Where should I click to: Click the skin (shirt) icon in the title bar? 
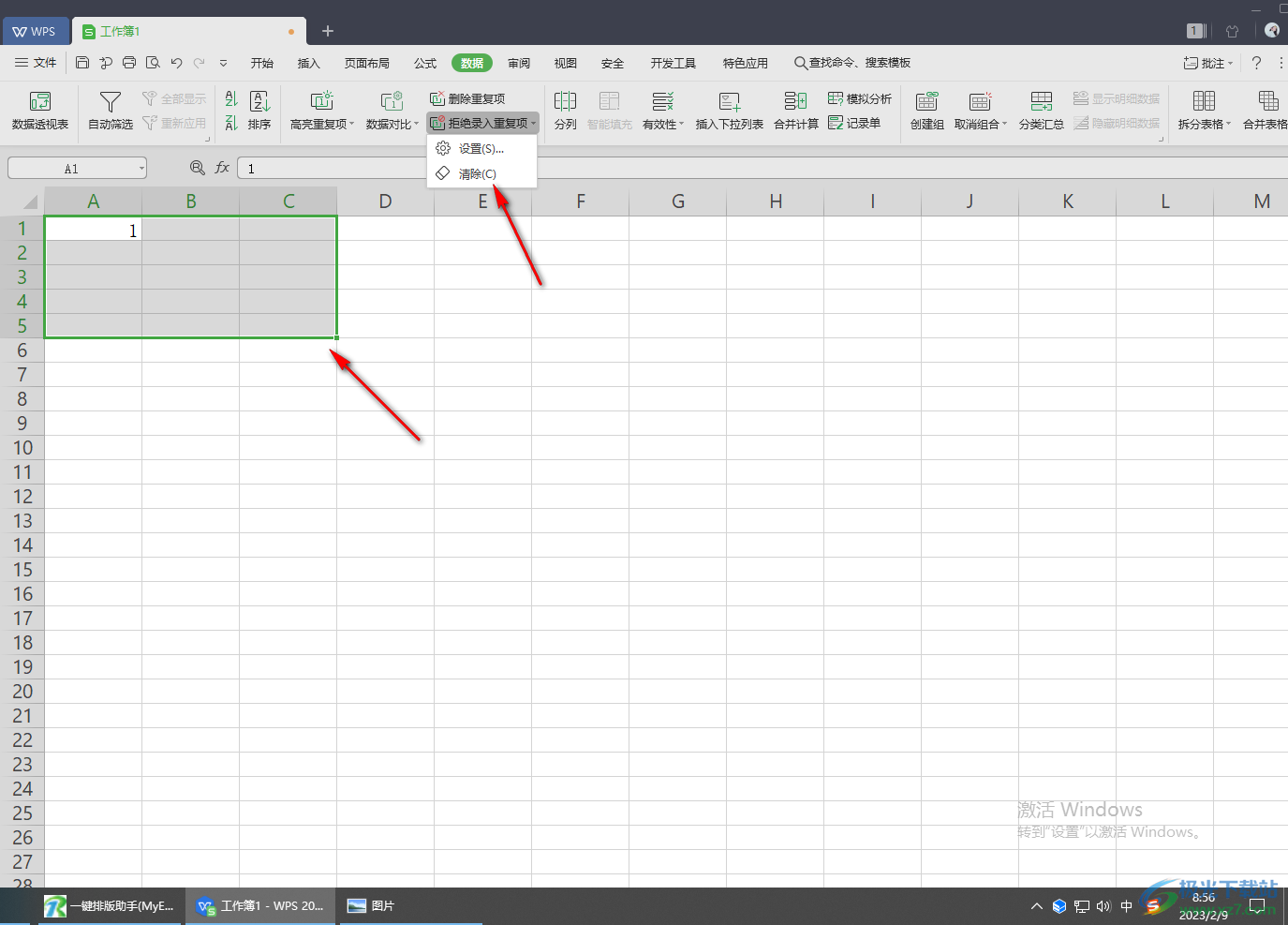click(x=1233, y=31)
